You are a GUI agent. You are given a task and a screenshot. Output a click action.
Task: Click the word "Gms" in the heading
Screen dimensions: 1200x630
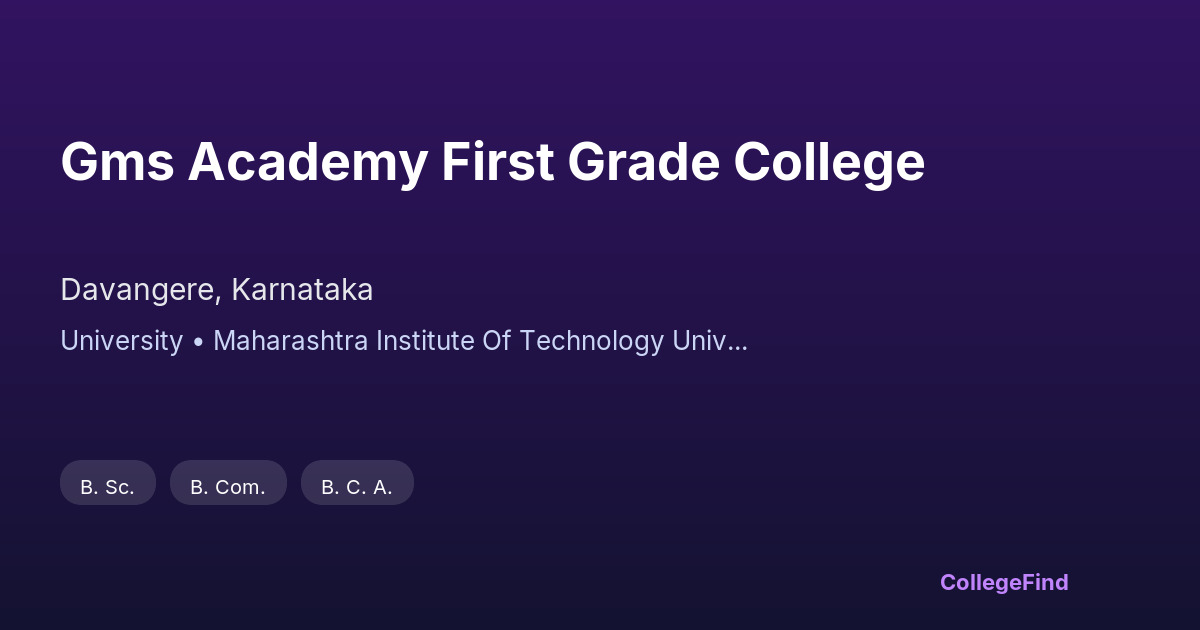(116, 162)
